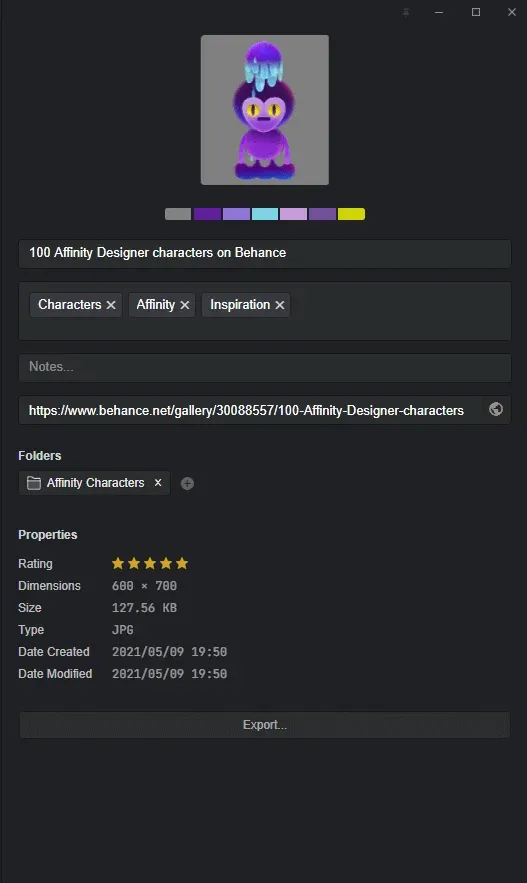The height and width of the screenshot is (883, 527).
Task: Click the image title field
Action: (x=265, y=253)
